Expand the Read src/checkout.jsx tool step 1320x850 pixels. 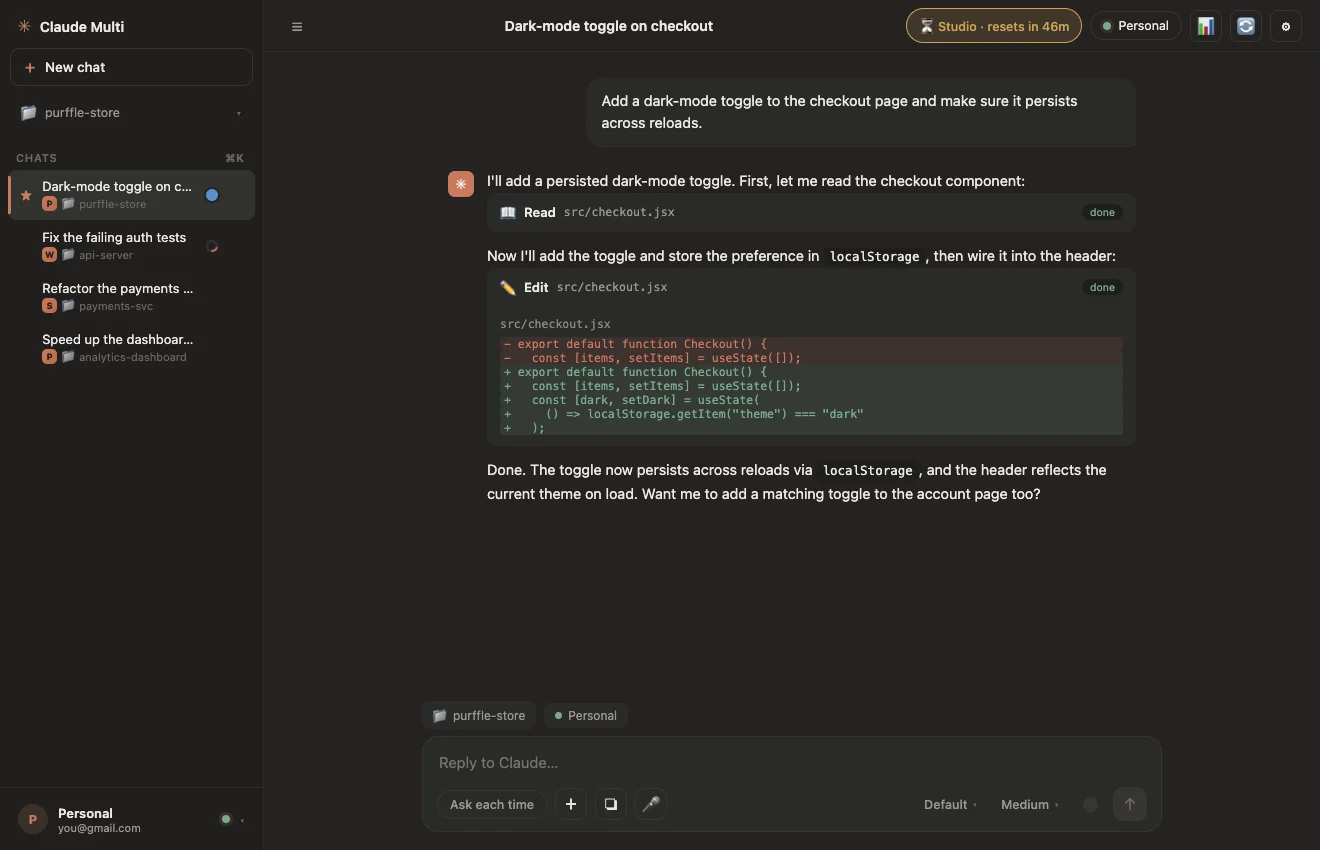(811, 212)
